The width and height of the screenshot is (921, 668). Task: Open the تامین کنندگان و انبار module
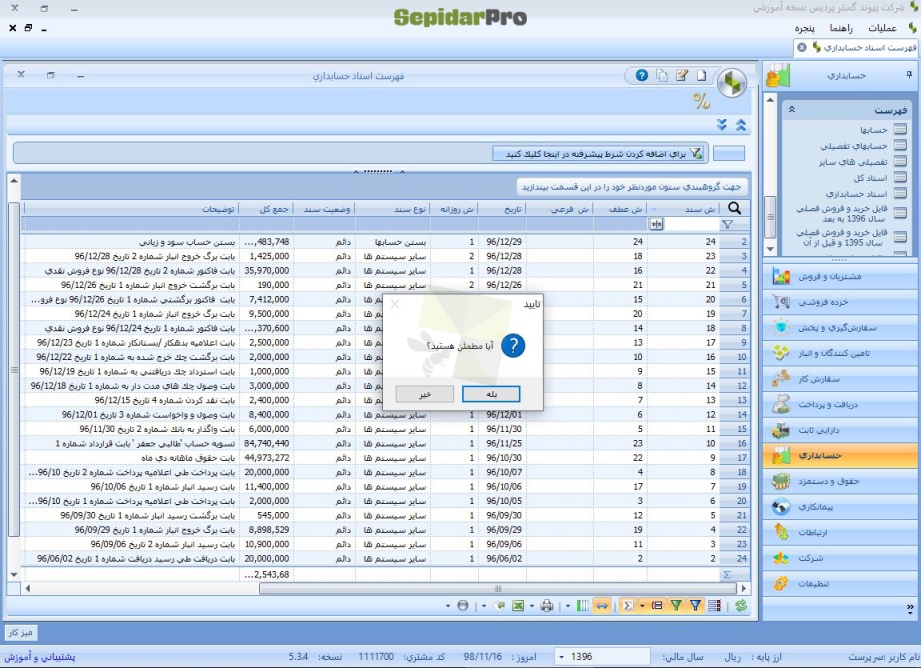click(x=841, y=353)
